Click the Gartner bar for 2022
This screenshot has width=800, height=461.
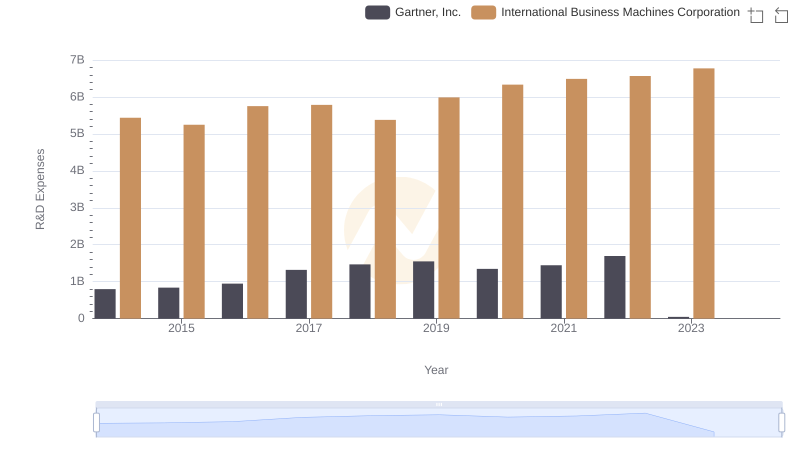click(x=615, y=287)
